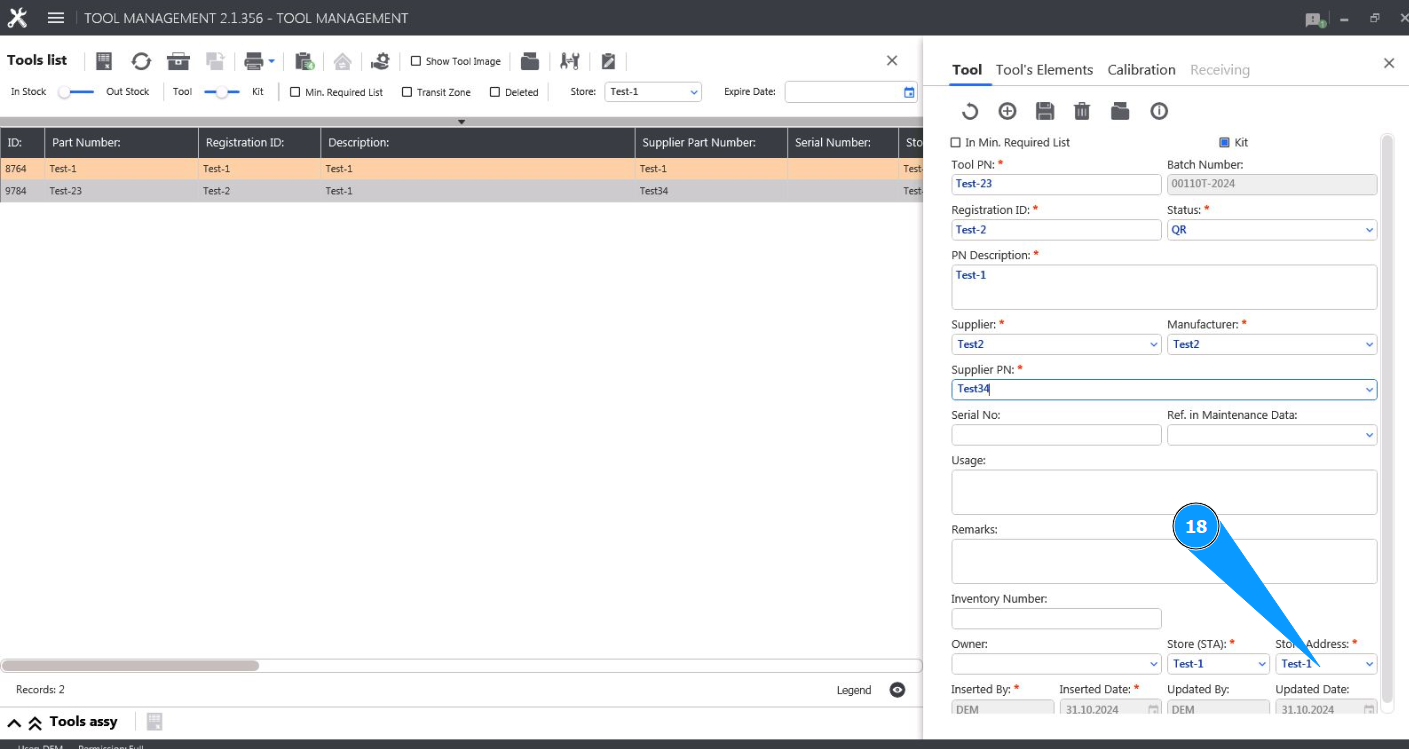Viewport: 1409px width, 749px height.
Task: Click the crossed wrenches tools icon
Action: (570, 61)
